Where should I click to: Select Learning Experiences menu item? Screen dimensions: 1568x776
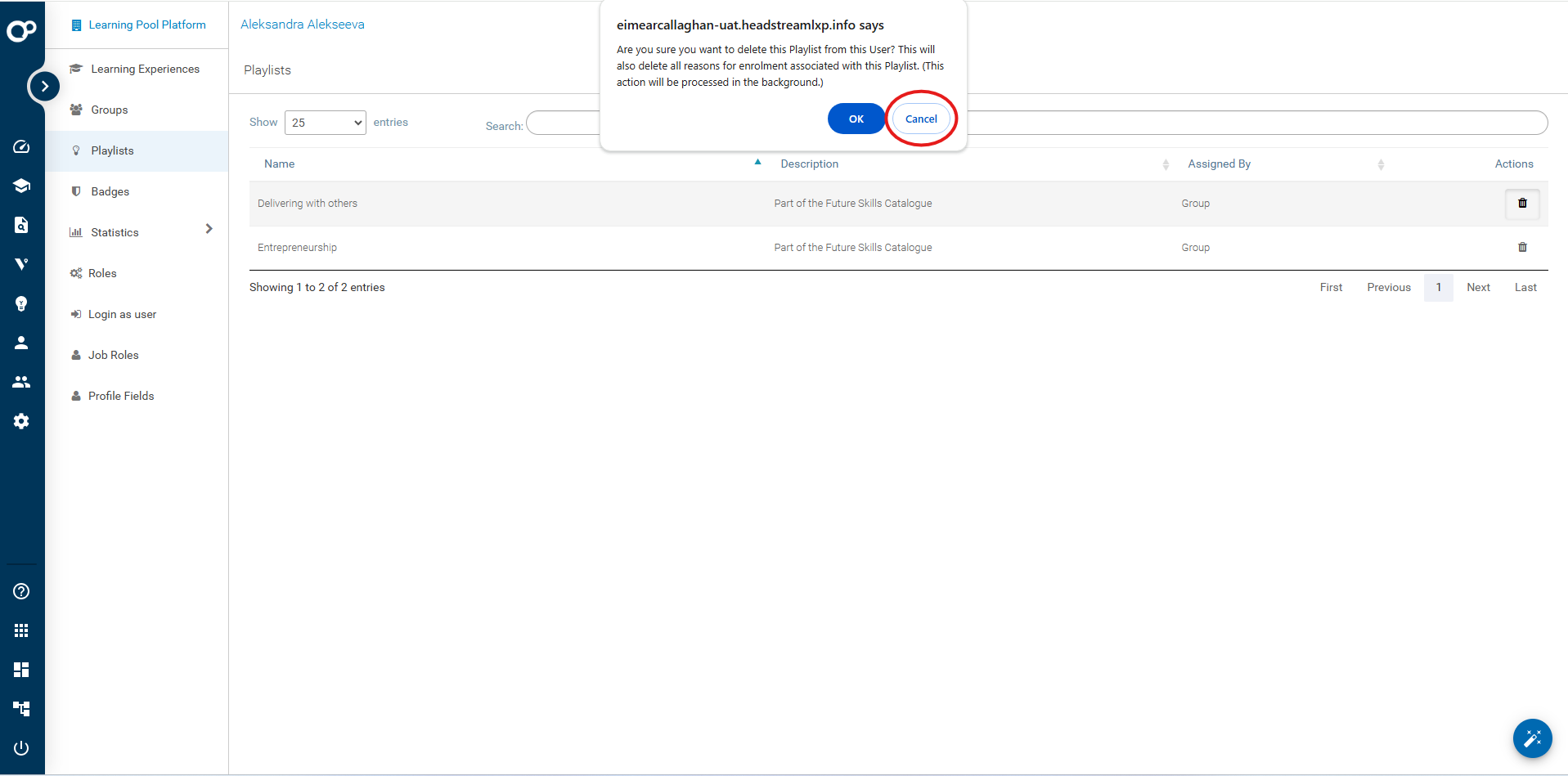click(x=145, y=69)
